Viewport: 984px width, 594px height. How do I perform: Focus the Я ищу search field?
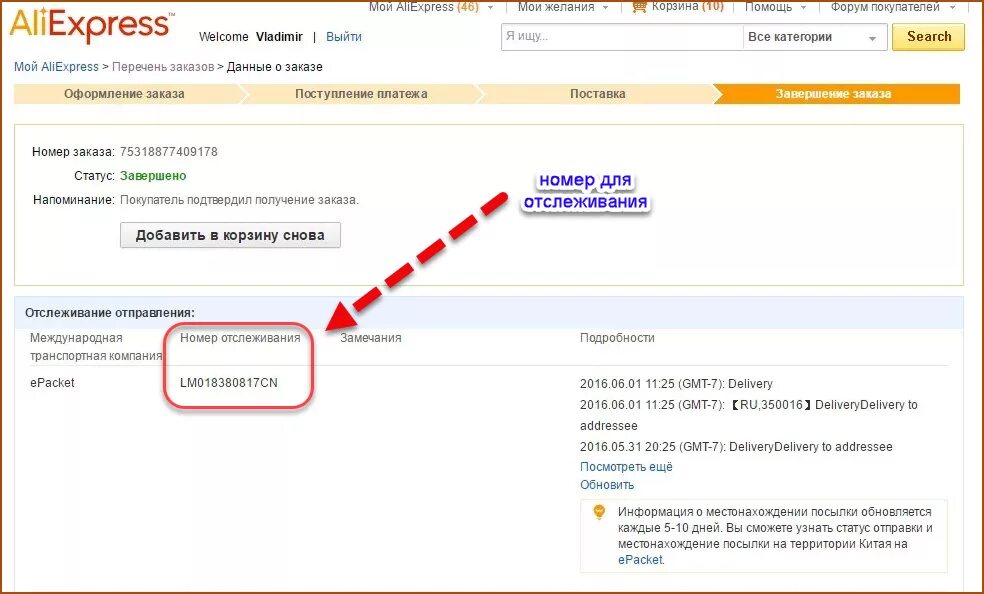pyautogui.click(x=622, y=37)
